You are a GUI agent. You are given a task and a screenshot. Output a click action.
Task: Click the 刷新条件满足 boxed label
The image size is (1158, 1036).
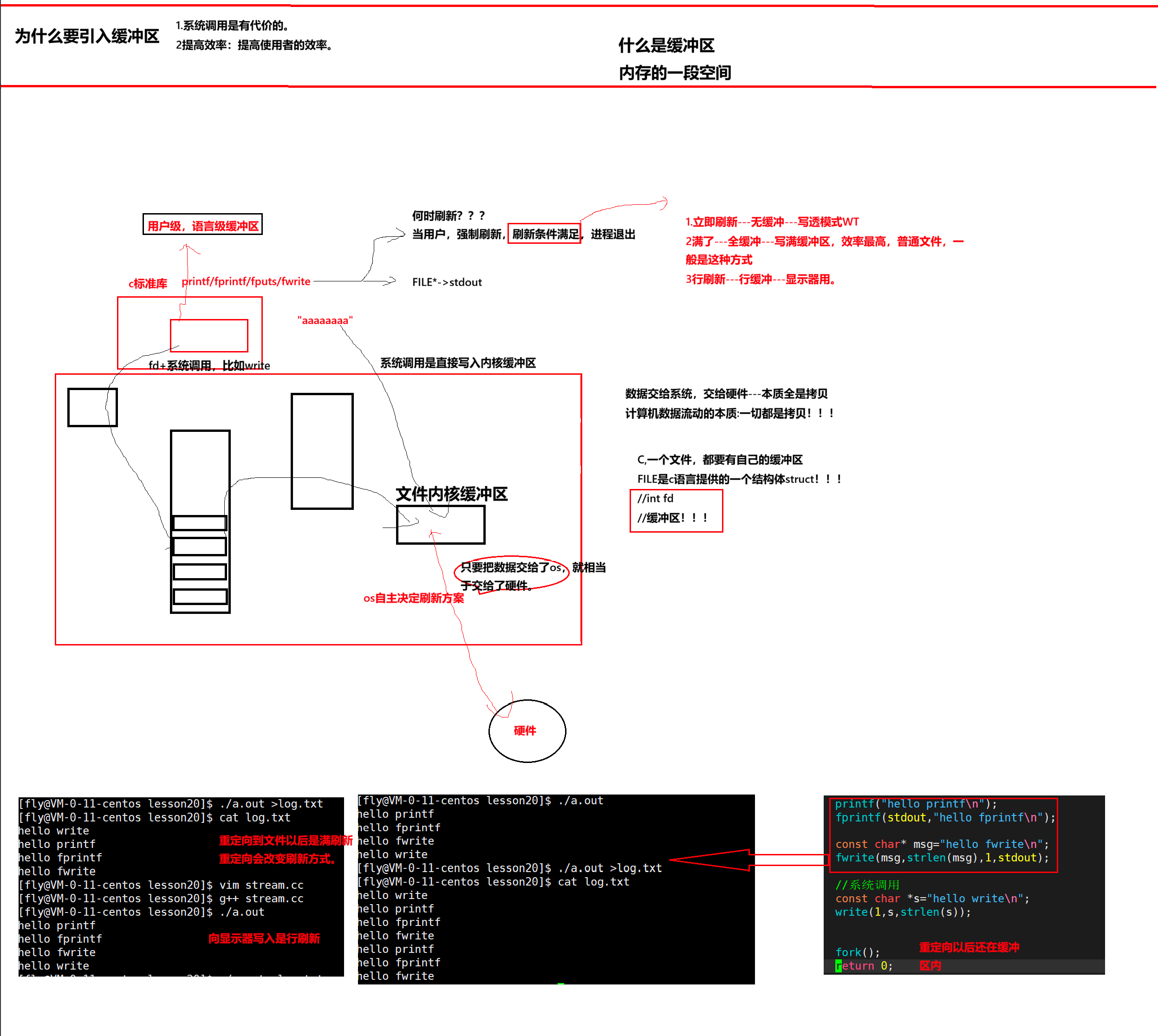[x=544, y=234]
